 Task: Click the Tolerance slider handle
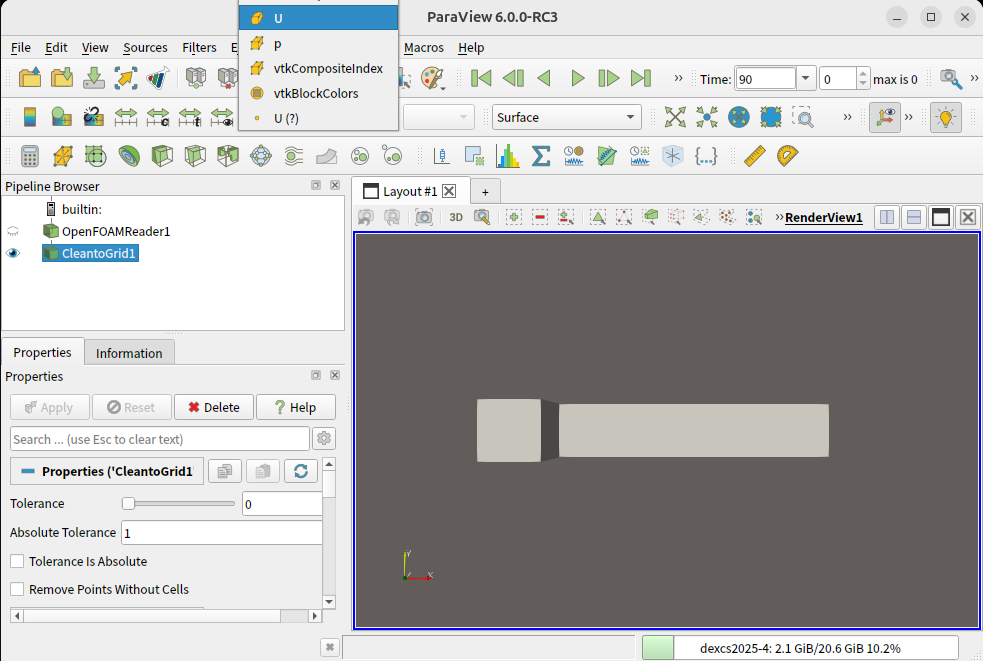pos(128,504)
